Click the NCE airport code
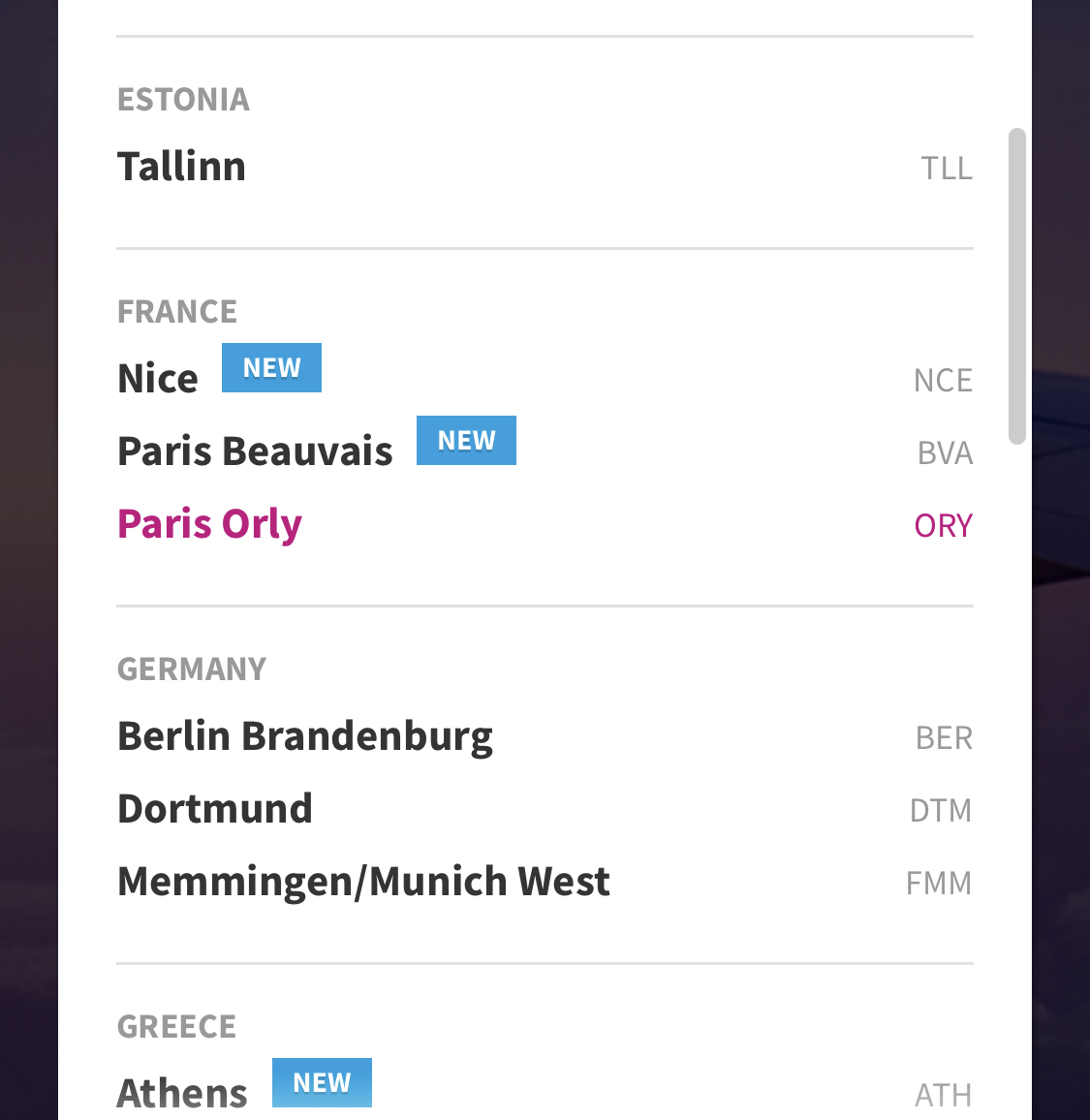1090x1120 pixels. 943,381
